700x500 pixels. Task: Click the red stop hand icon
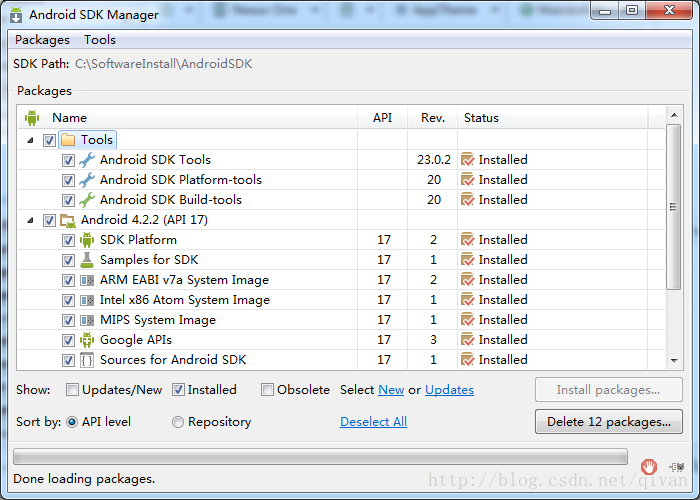(649, 467)
